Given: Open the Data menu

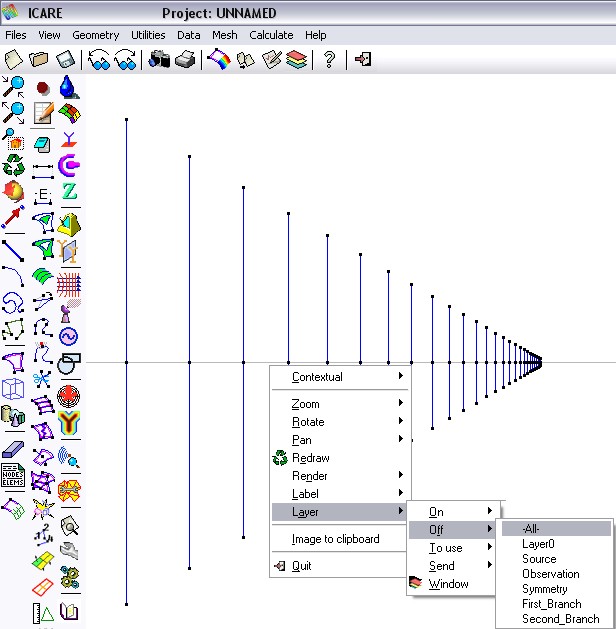Looking at the screenshot, I should pyautogui.click(x=188, y=35).
